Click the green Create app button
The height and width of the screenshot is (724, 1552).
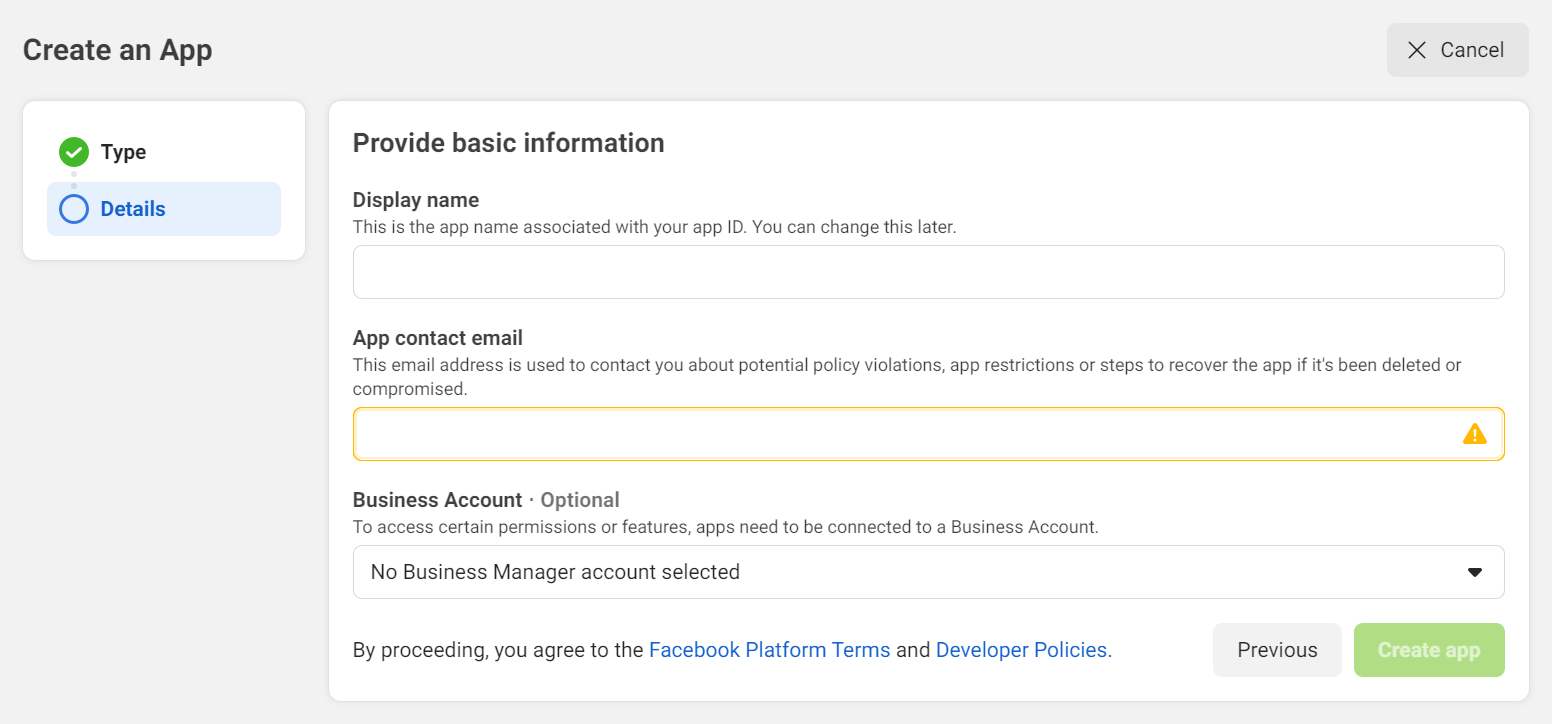[1428, 650]
